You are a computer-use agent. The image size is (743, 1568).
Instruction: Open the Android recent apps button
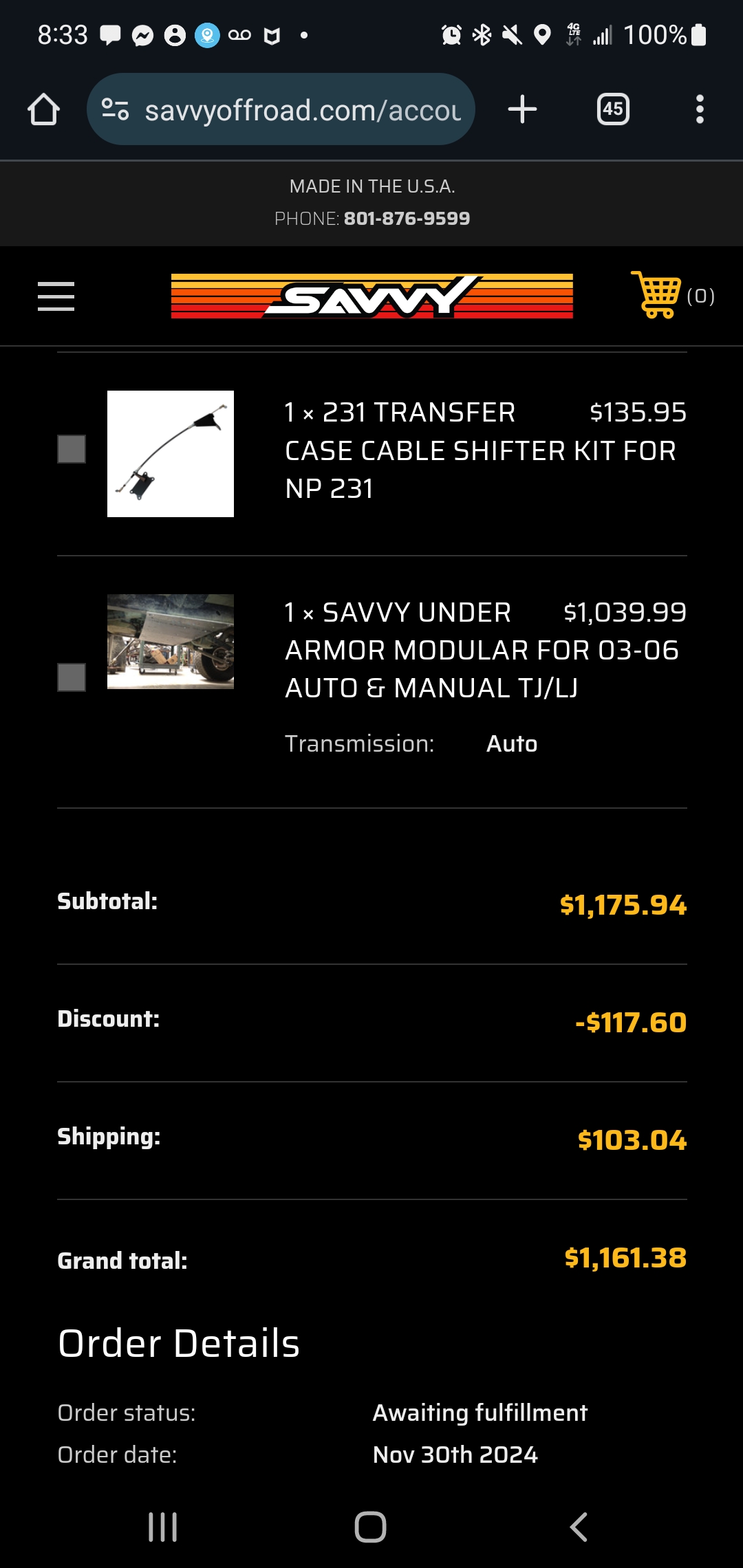click(x=163, y=1527)
